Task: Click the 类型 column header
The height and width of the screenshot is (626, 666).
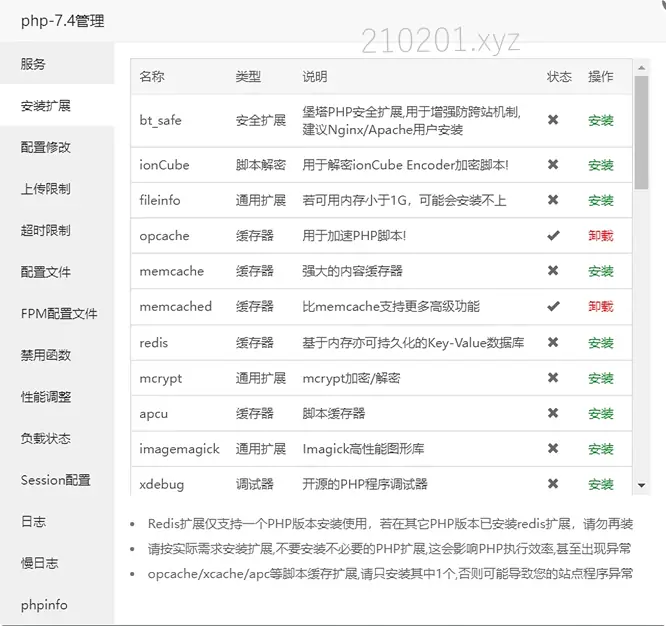Action: [x=248, y=76]
